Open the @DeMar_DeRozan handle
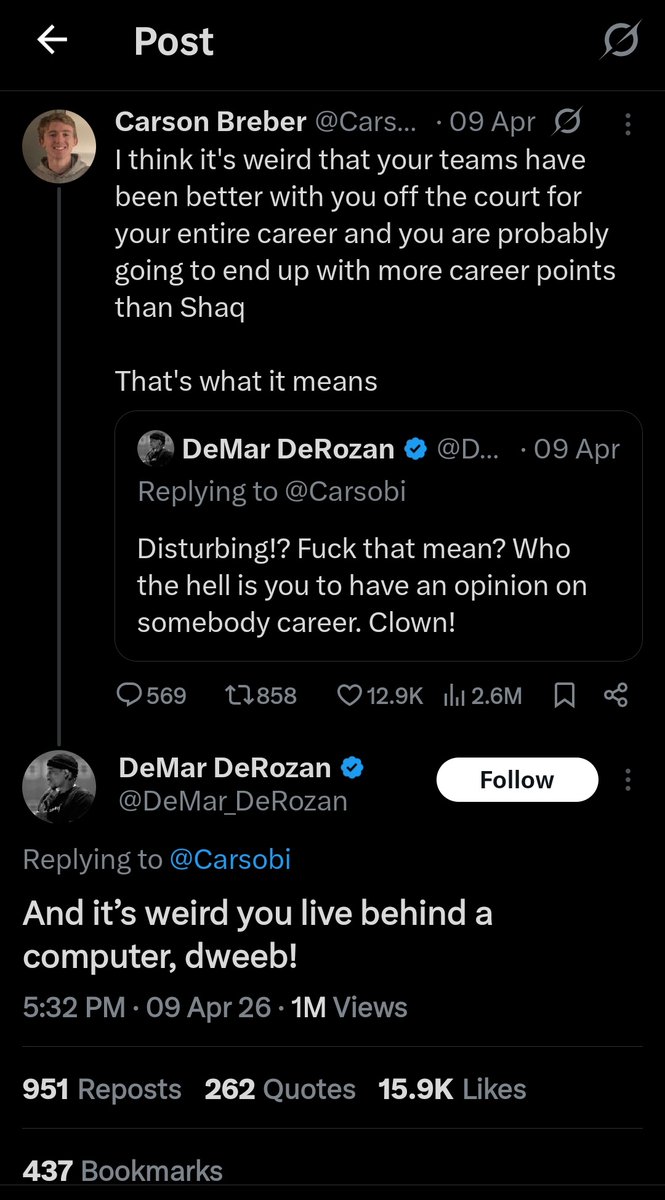Viewport: 665px width, 1200px height. [x=233, y=801]
